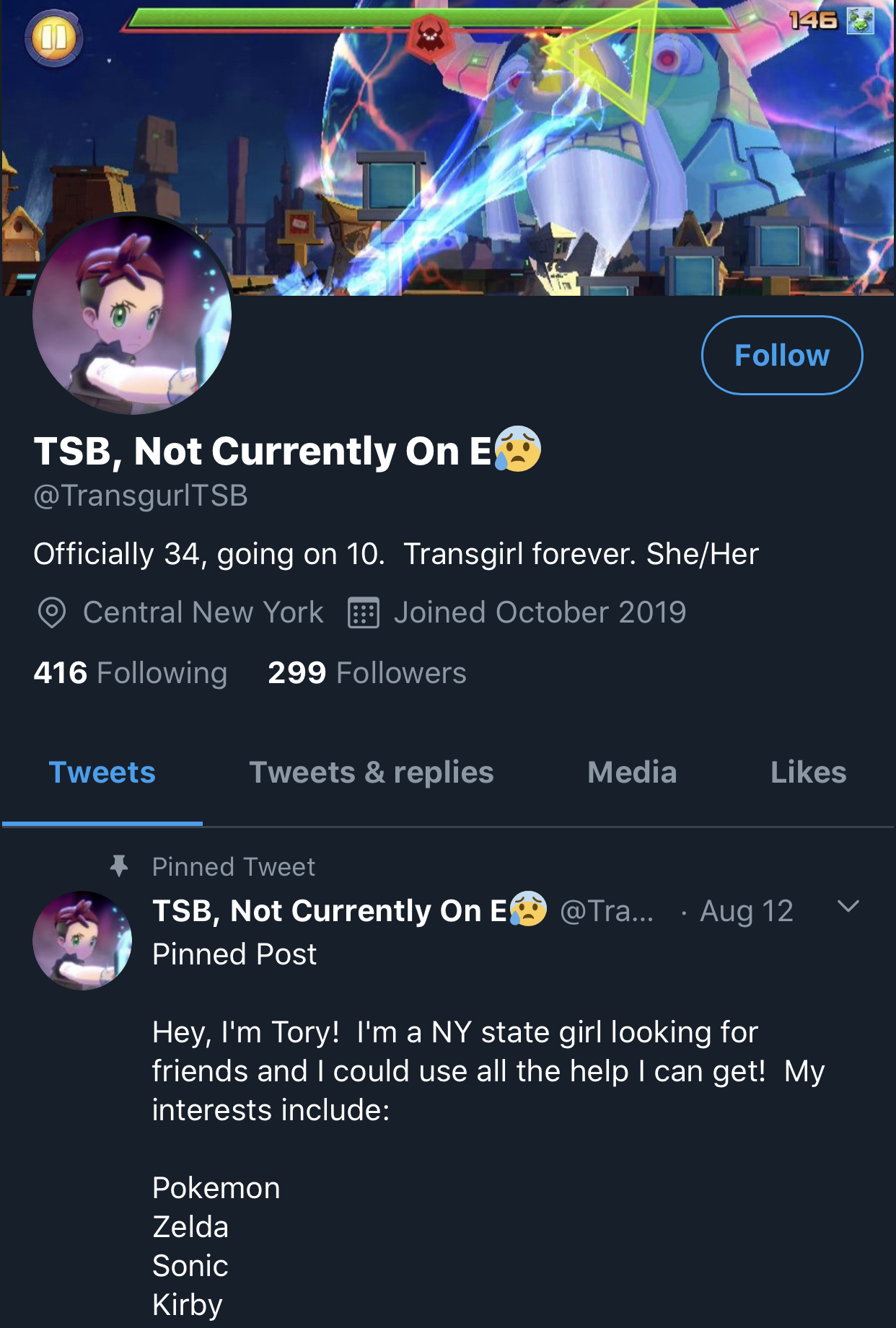View the 416 Following list
Screen dimensions: 896x1328
(131, 673)
